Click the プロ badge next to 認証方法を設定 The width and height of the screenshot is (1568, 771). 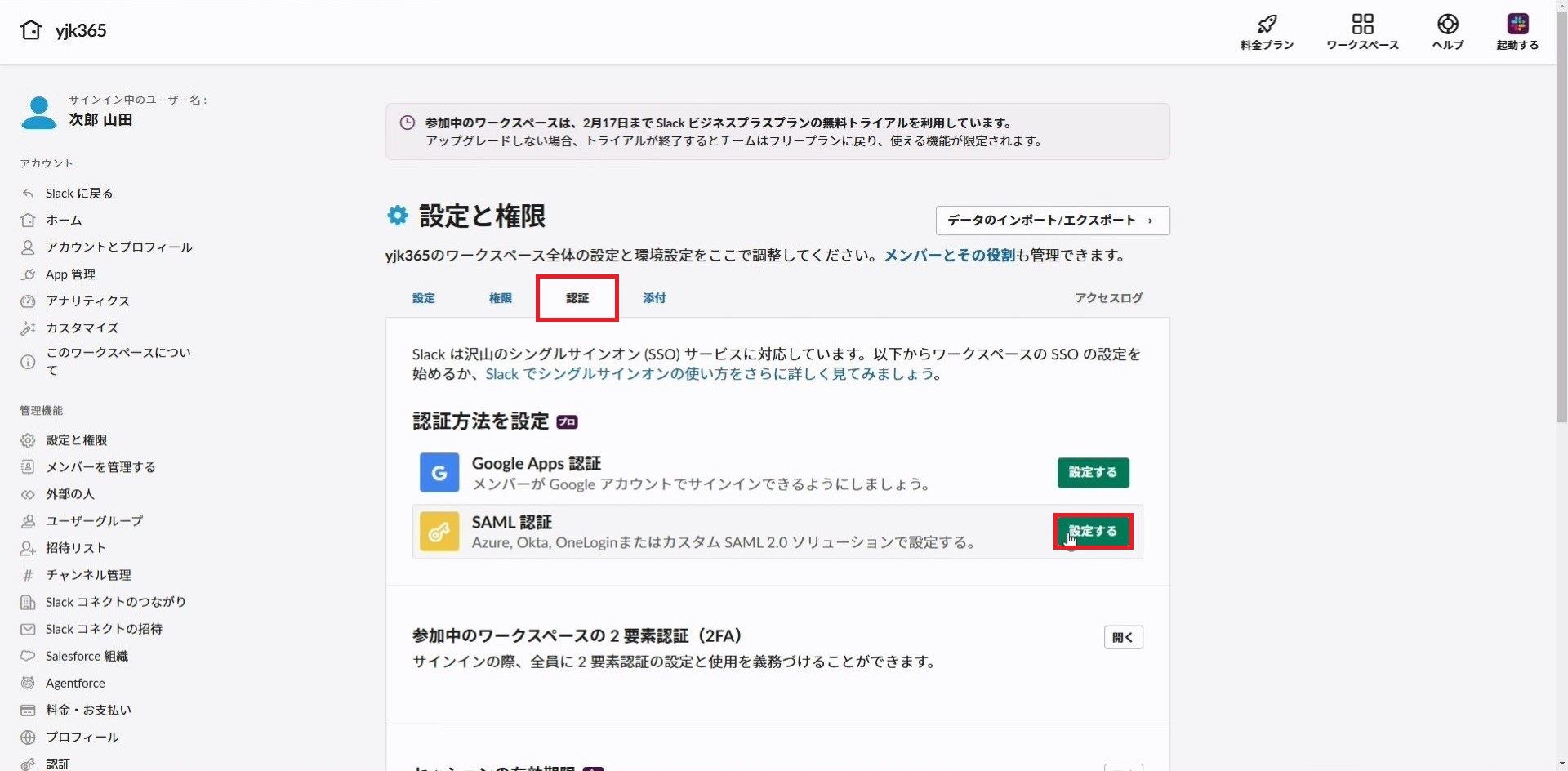coord(567,422)
